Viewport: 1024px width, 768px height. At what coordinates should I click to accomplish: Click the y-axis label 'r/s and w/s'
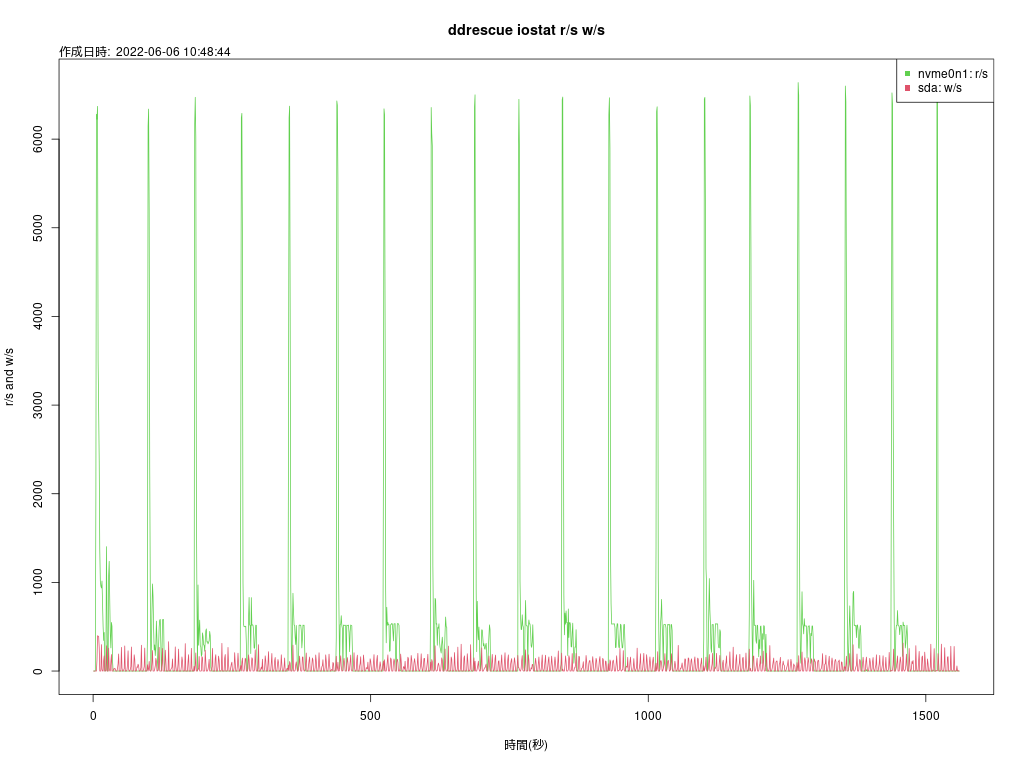[x=9, y=376]
